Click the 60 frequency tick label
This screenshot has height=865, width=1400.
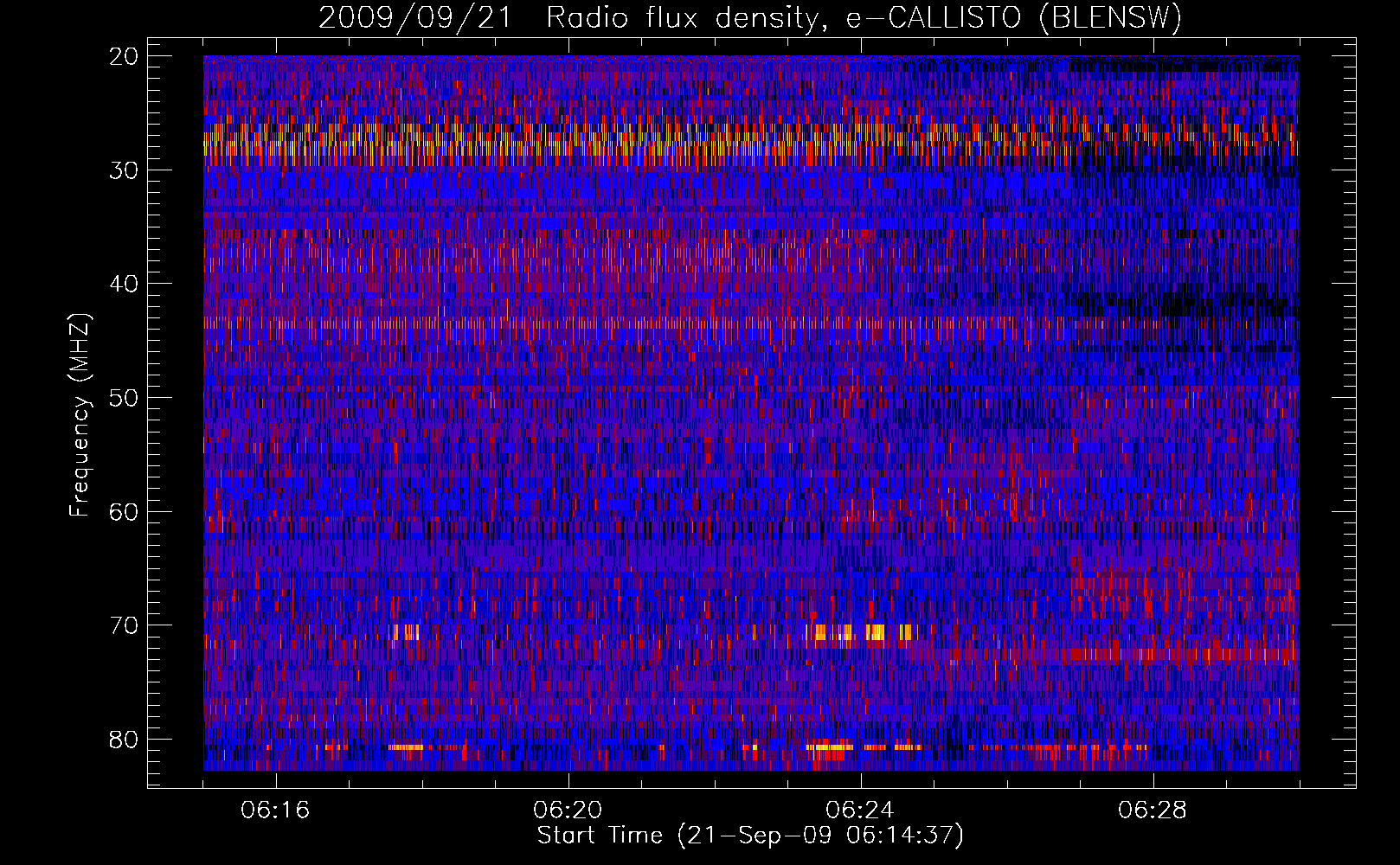tap(125, 511)
